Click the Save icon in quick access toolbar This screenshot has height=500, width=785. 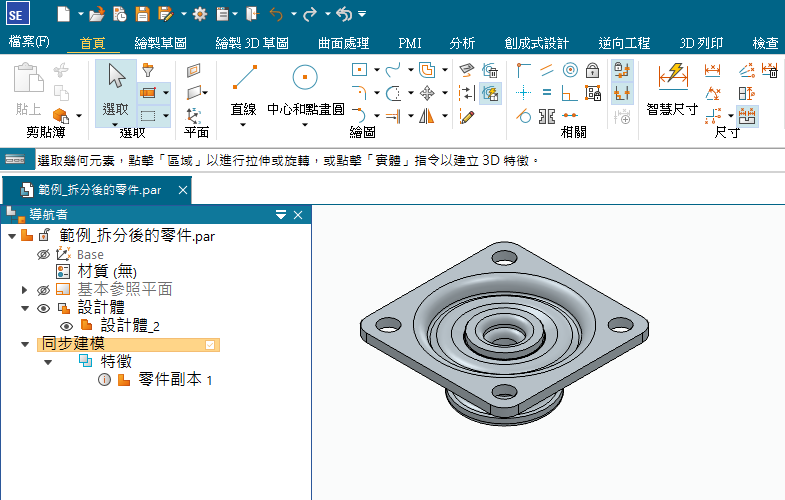142,14
